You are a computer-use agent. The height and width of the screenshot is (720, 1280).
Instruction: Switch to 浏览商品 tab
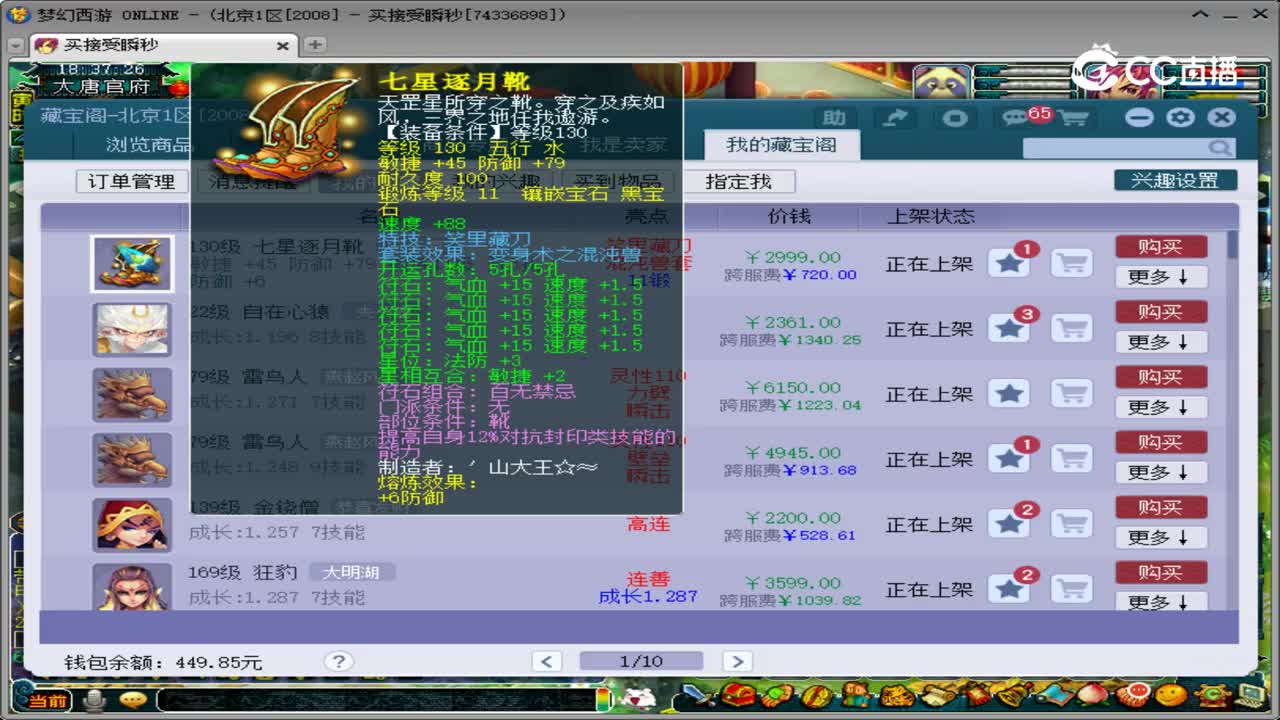tap(148, 145)
